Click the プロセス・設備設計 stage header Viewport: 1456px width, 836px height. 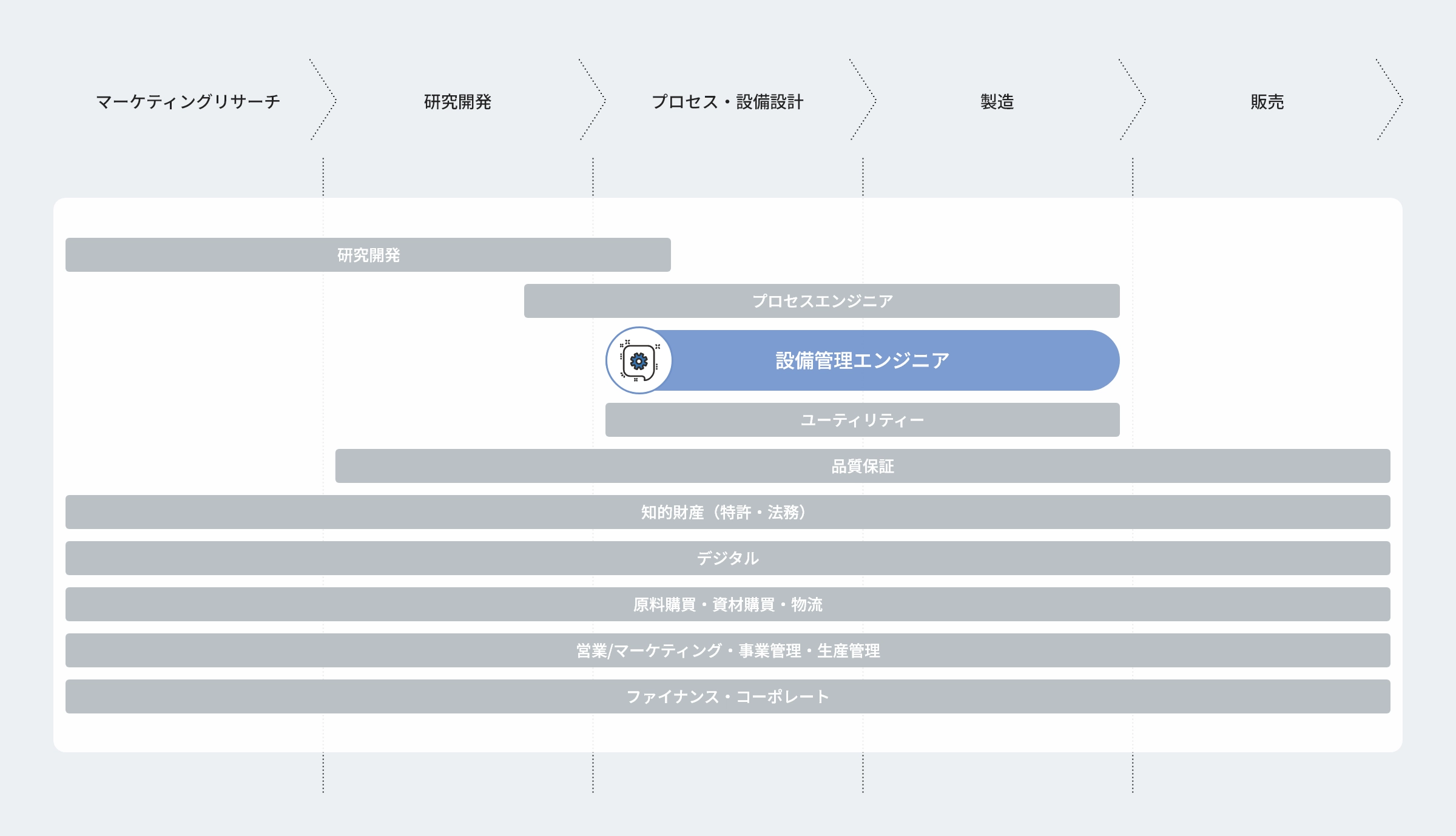(727, 101)
